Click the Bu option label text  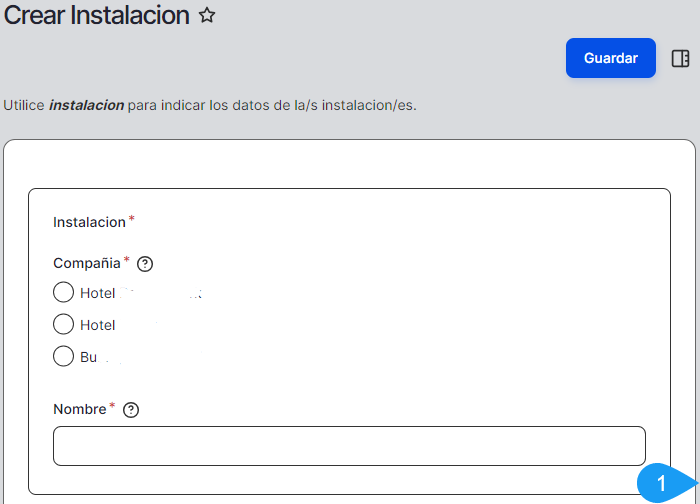tap(88, 357)
